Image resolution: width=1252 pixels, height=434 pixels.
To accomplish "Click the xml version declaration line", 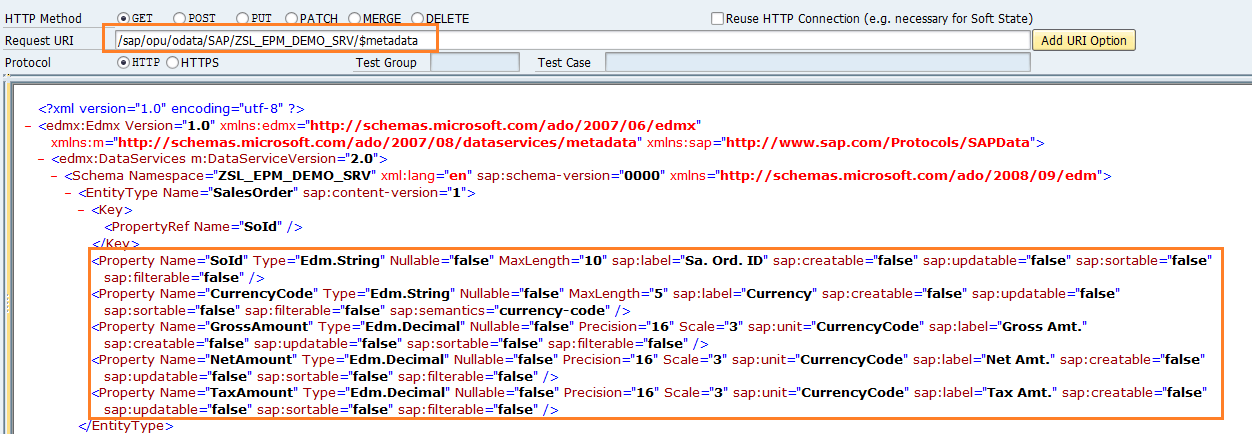I will [171, 108].
